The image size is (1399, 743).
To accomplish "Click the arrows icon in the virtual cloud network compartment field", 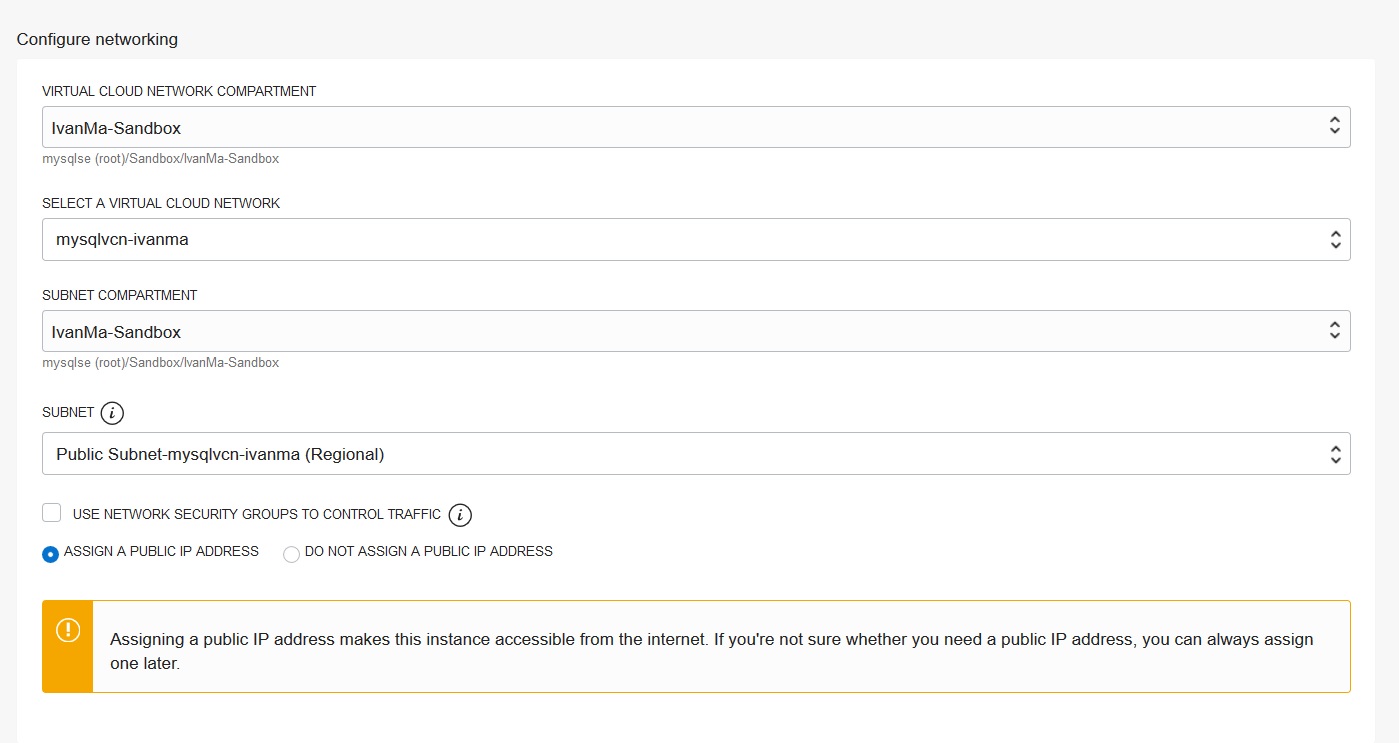I will click(x=1334, y=126).
